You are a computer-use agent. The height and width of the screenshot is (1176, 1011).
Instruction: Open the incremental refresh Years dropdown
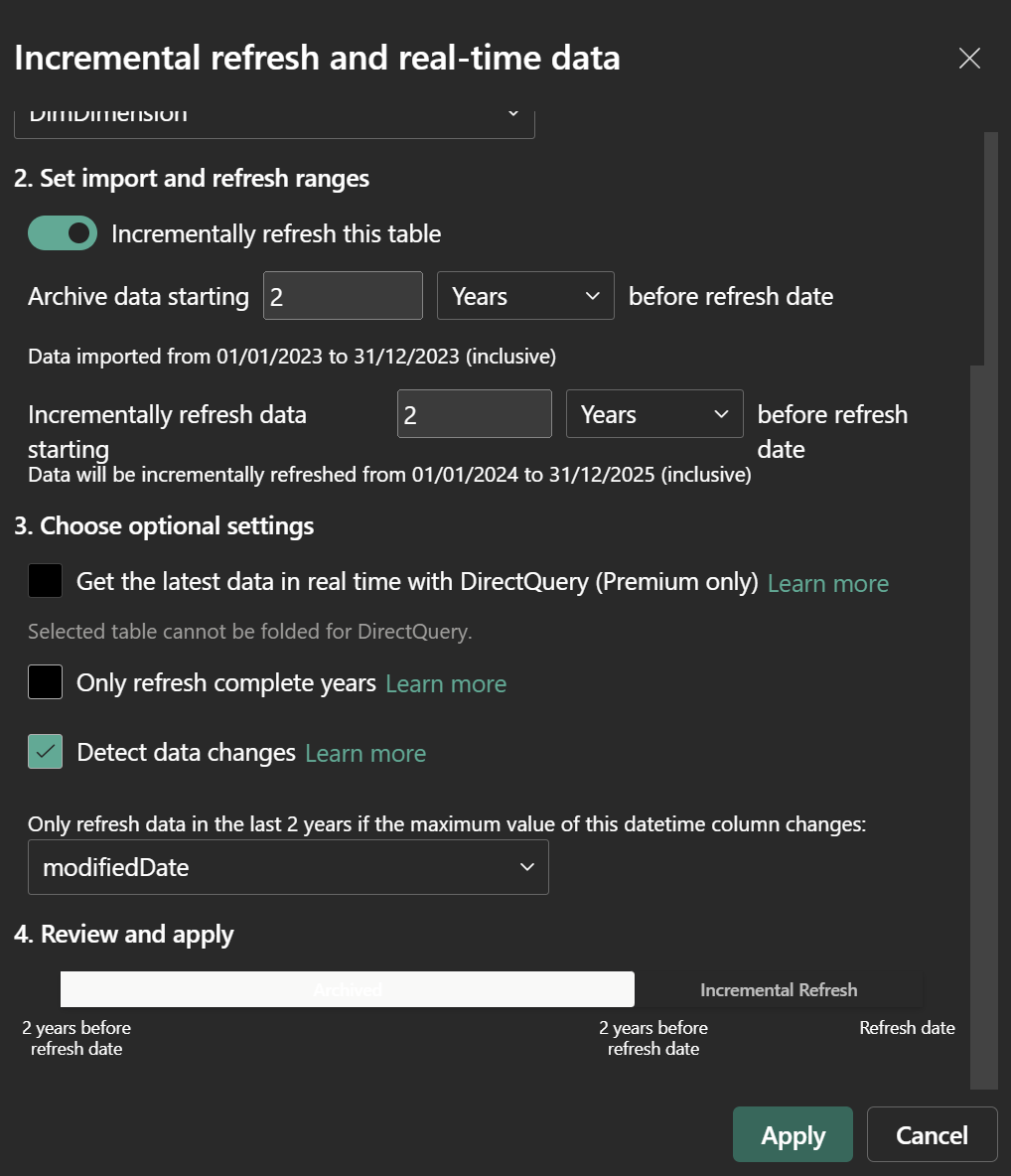click(x=654, y=414)
